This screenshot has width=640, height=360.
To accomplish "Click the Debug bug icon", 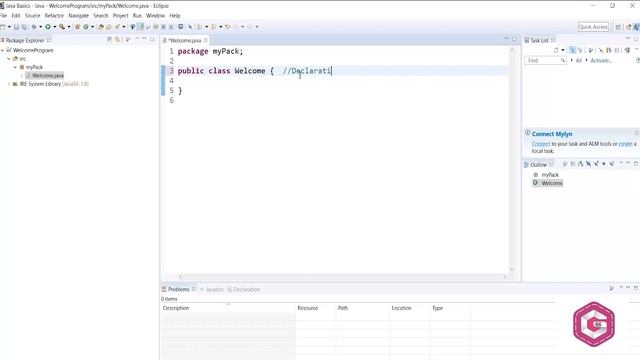I will (34, 27).
